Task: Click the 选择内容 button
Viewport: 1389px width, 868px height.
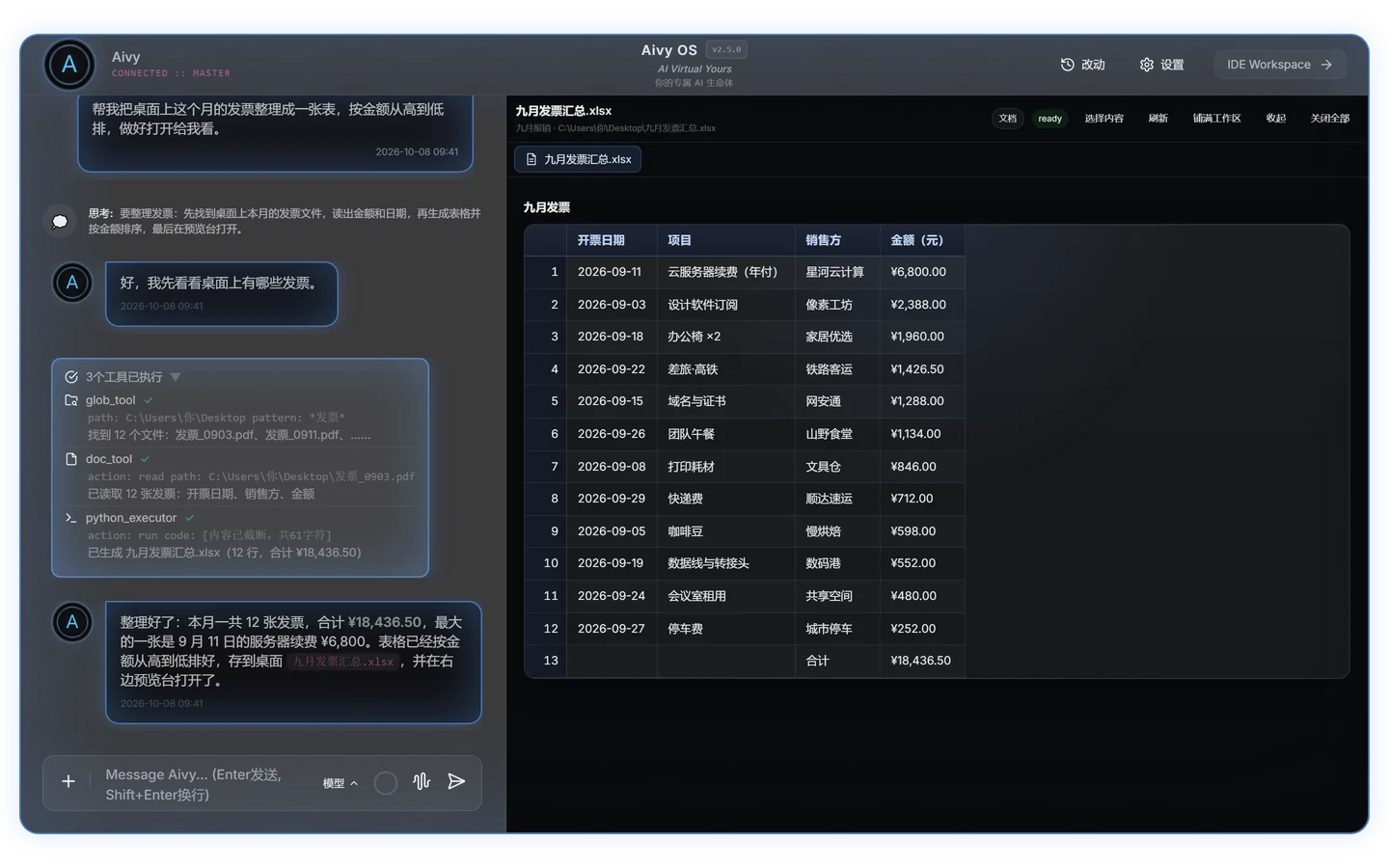Action: tap(1103, 119)
